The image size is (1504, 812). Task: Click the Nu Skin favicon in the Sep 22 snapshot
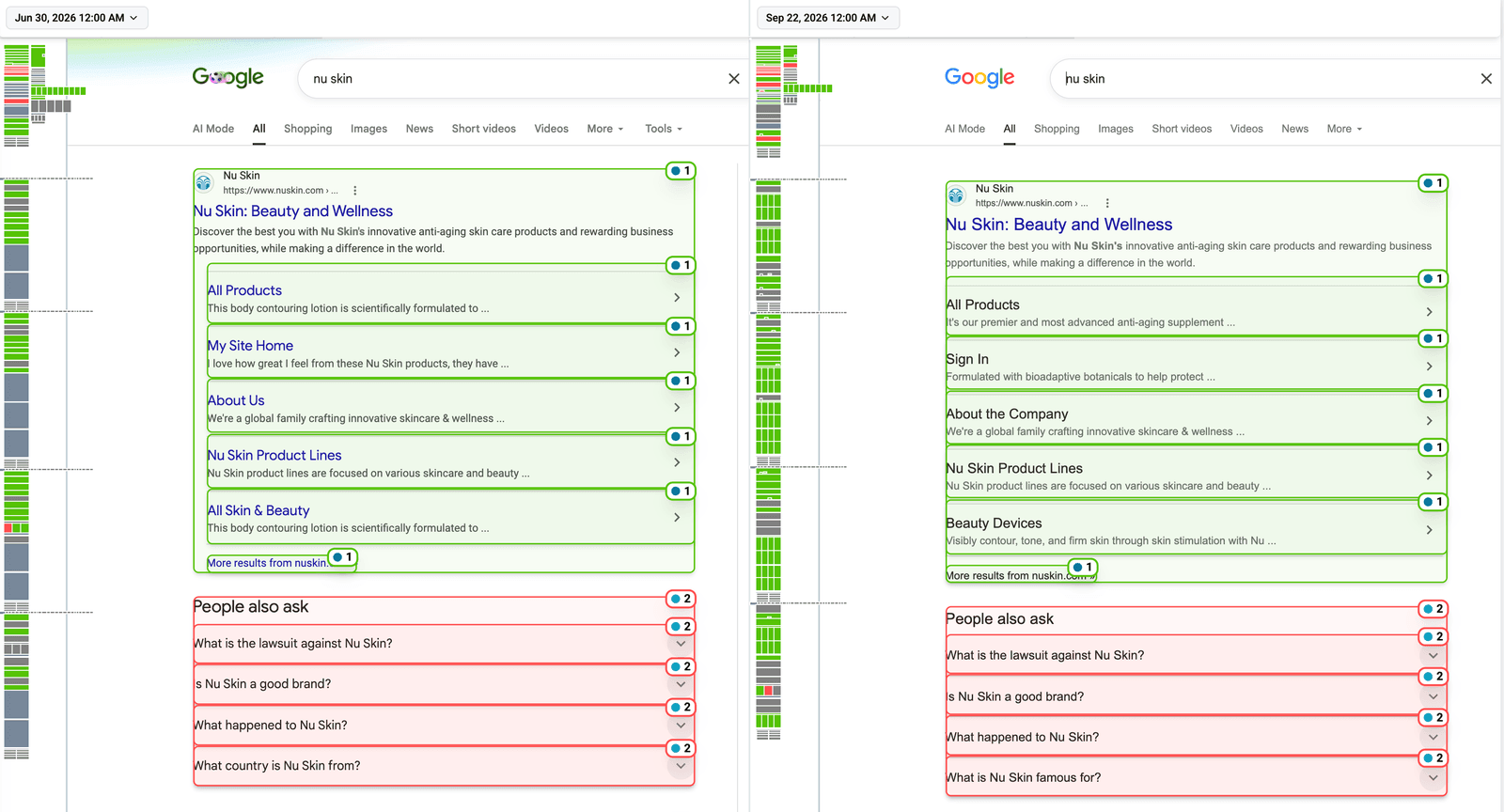point(956,195)
